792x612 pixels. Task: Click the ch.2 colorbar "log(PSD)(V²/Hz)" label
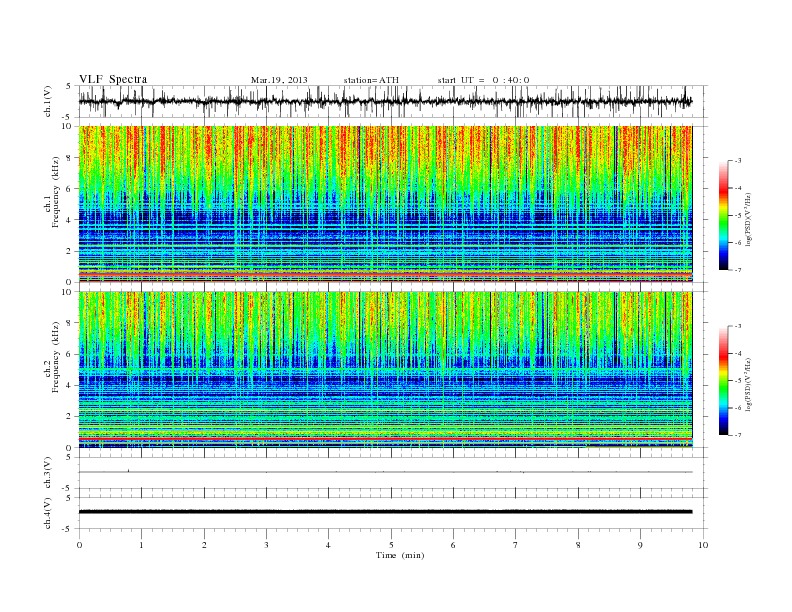click(748, 385)
